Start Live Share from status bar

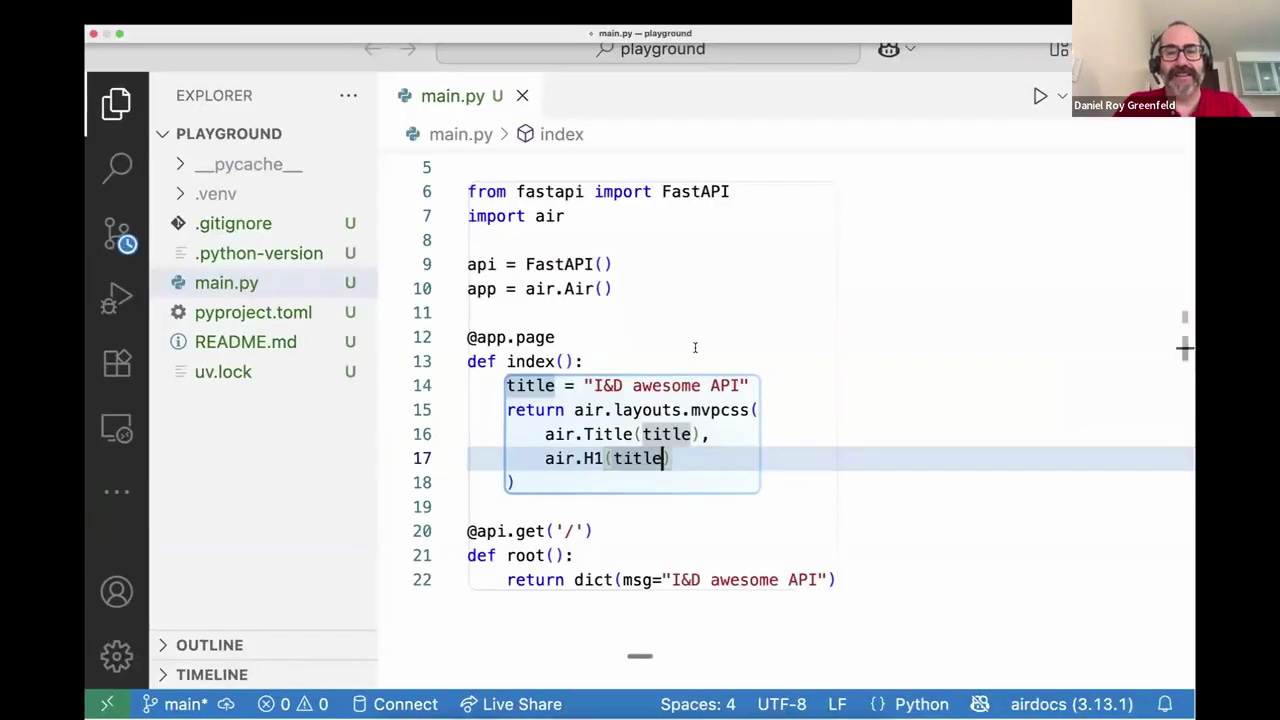click(x=510, y=704)
